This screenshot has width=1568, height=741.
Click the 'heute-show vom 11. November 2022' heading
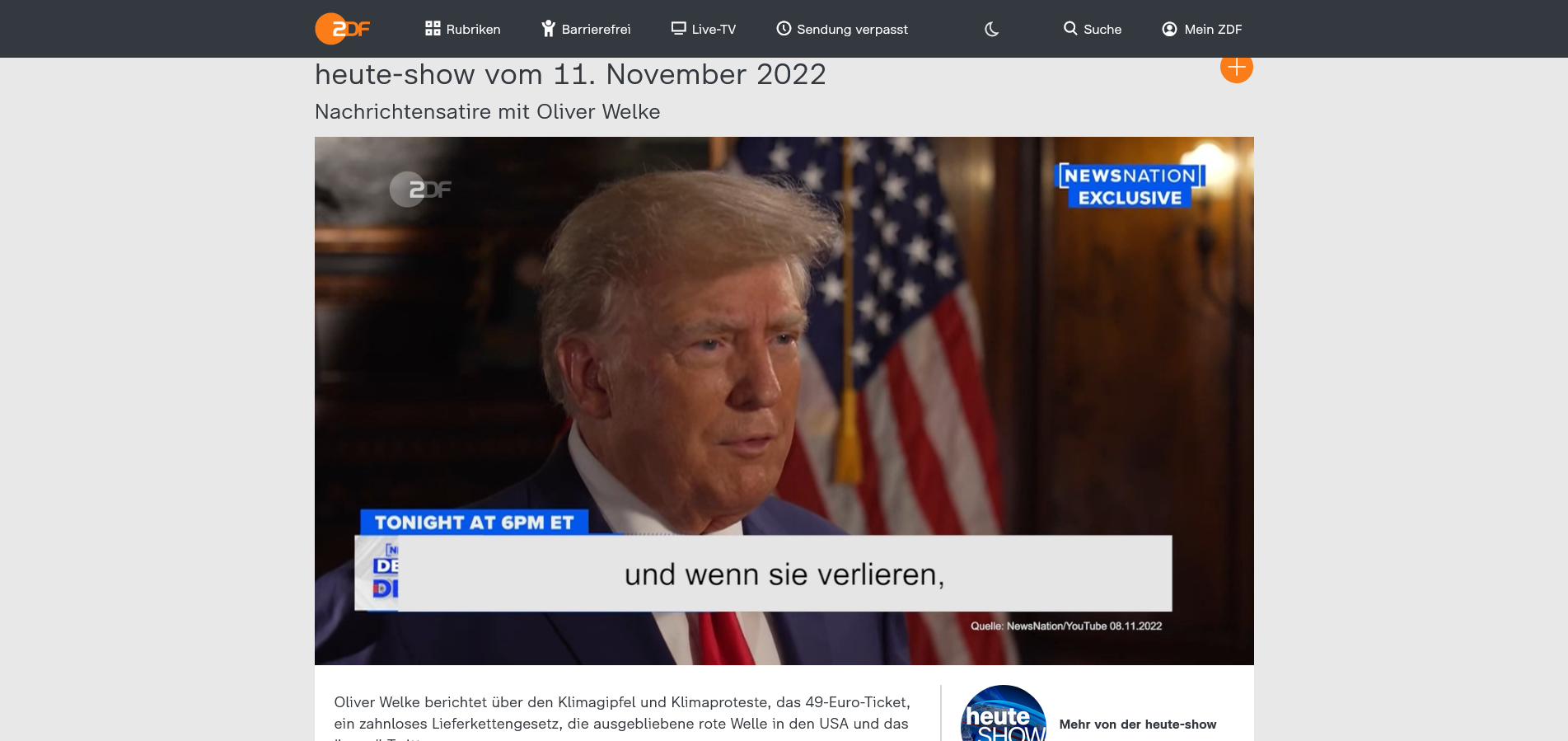[x=570, y=75]
